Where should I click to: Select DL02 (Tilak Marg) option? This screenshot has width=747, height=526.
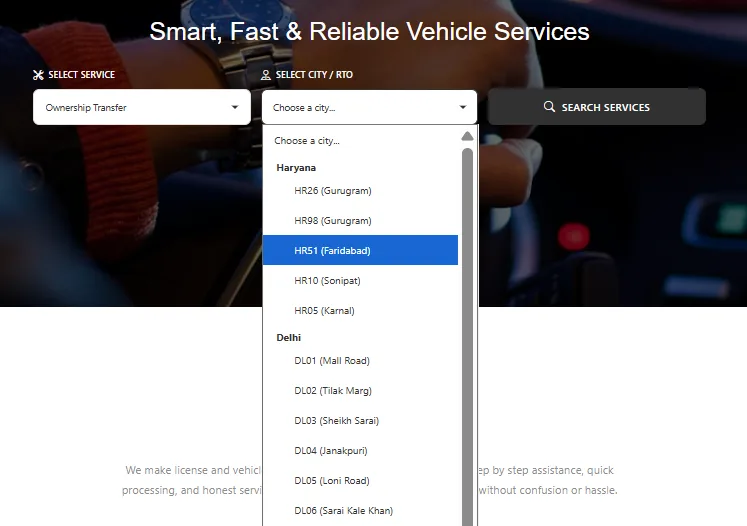coord(360,391)
